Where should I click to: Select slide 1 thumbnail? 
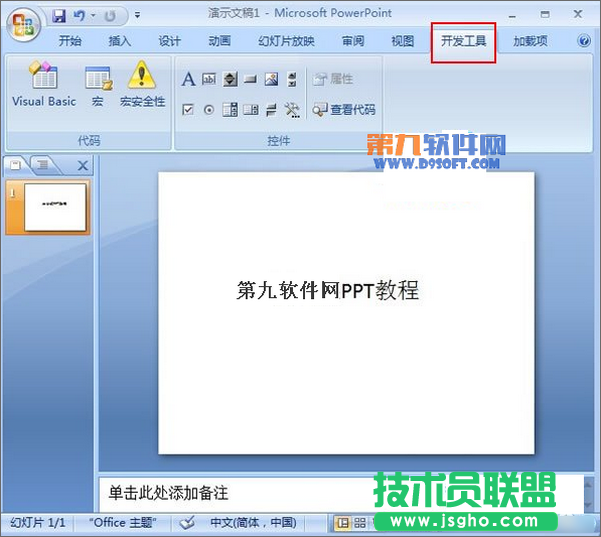(x=55, y=207)
